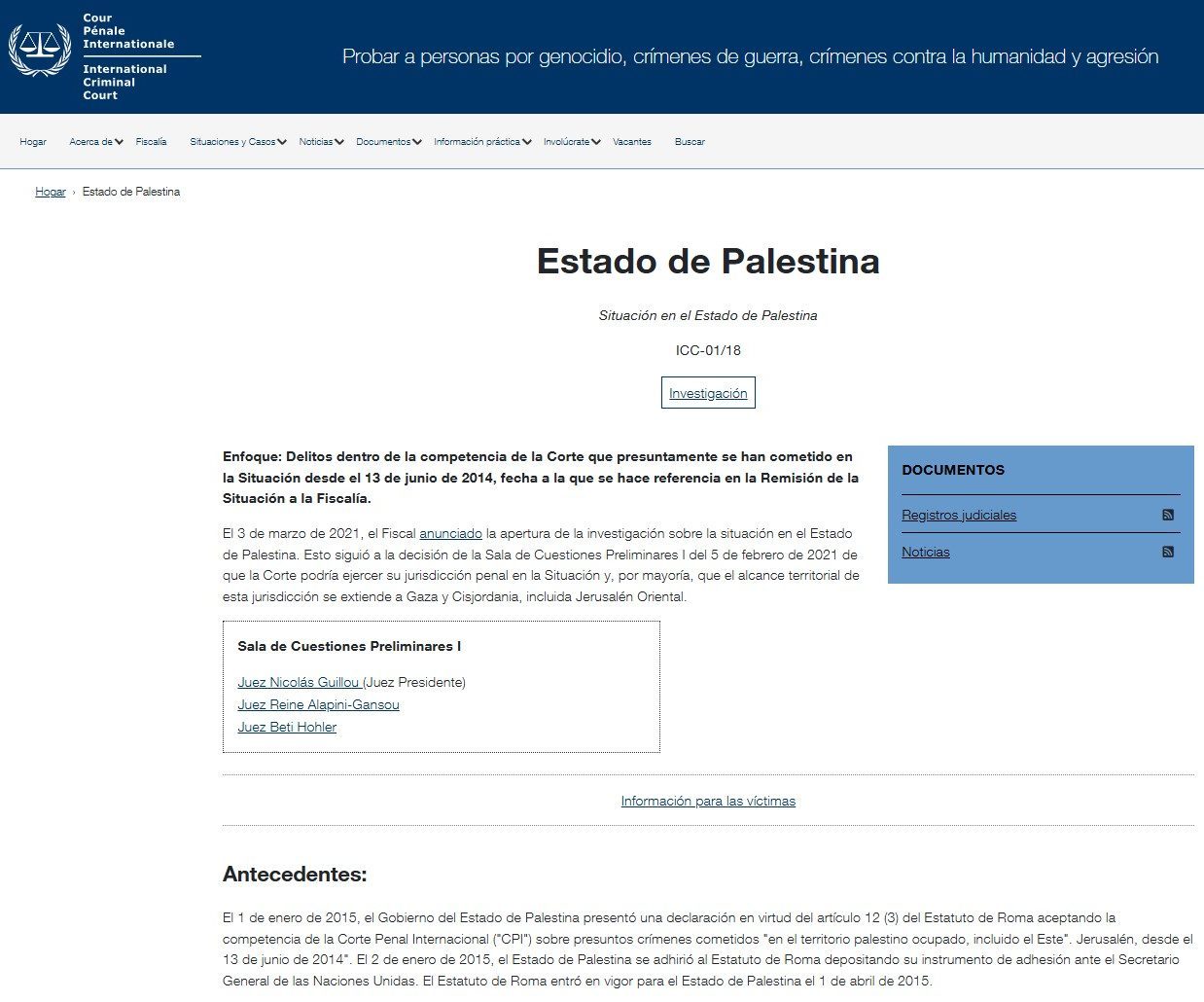Click the Investigación button
Image resolution: width=1204 pixels, height=1002 pixels.
(708, 393)
